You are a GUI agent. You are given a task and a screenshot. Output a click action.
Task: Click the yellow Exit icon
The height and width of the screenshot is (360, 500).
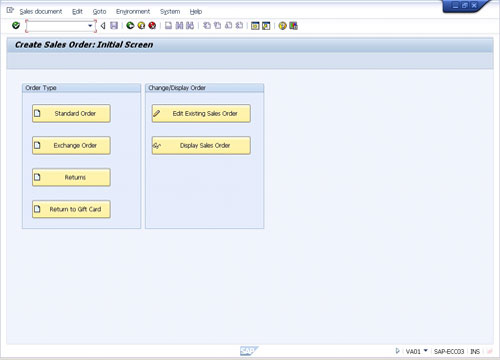pos(141,25)
